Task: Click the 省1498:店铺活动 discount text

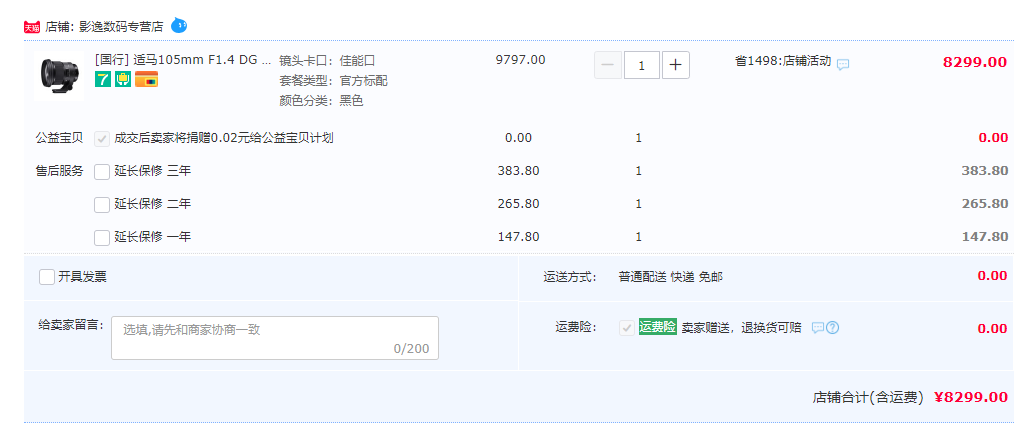Action: (x=783, y=61)
